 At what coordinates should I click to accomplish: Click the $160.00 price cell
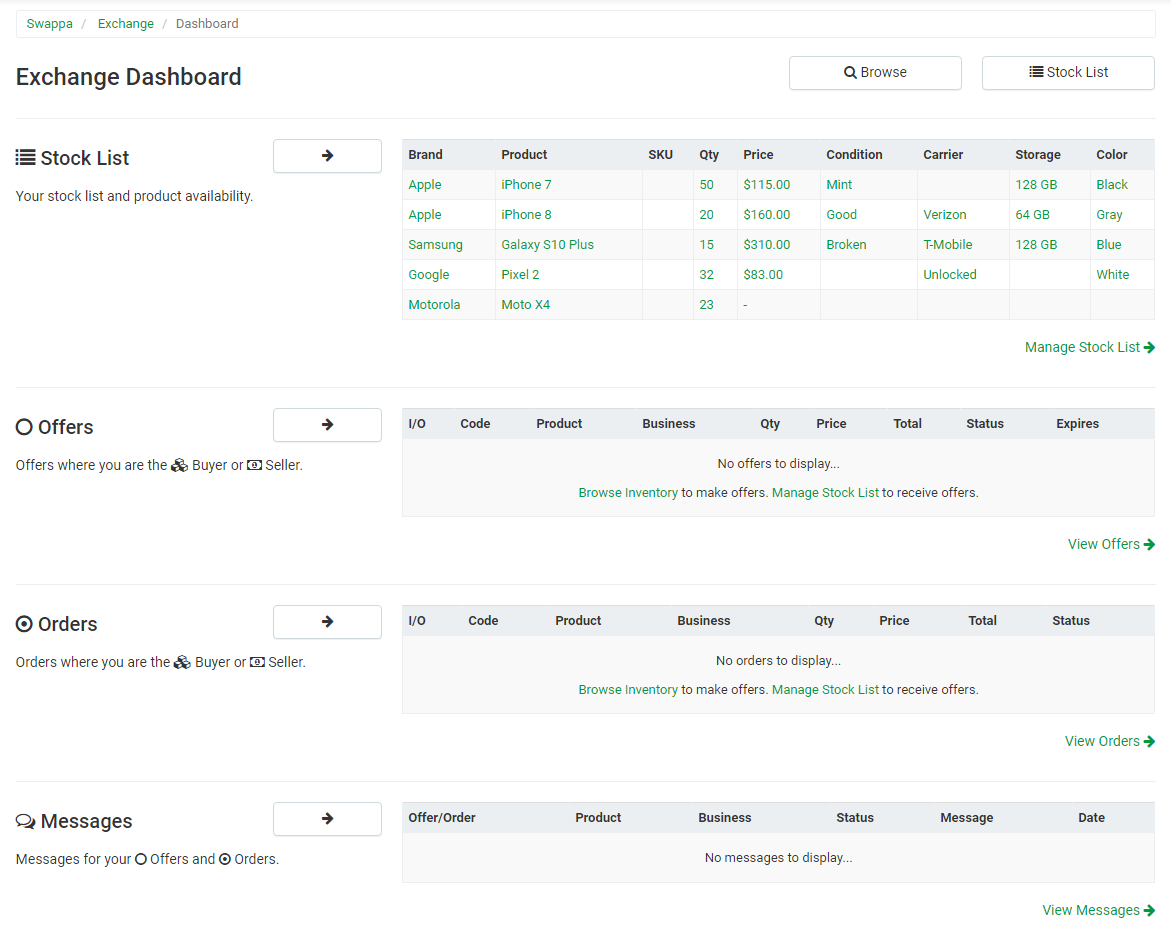pos(767,214)
